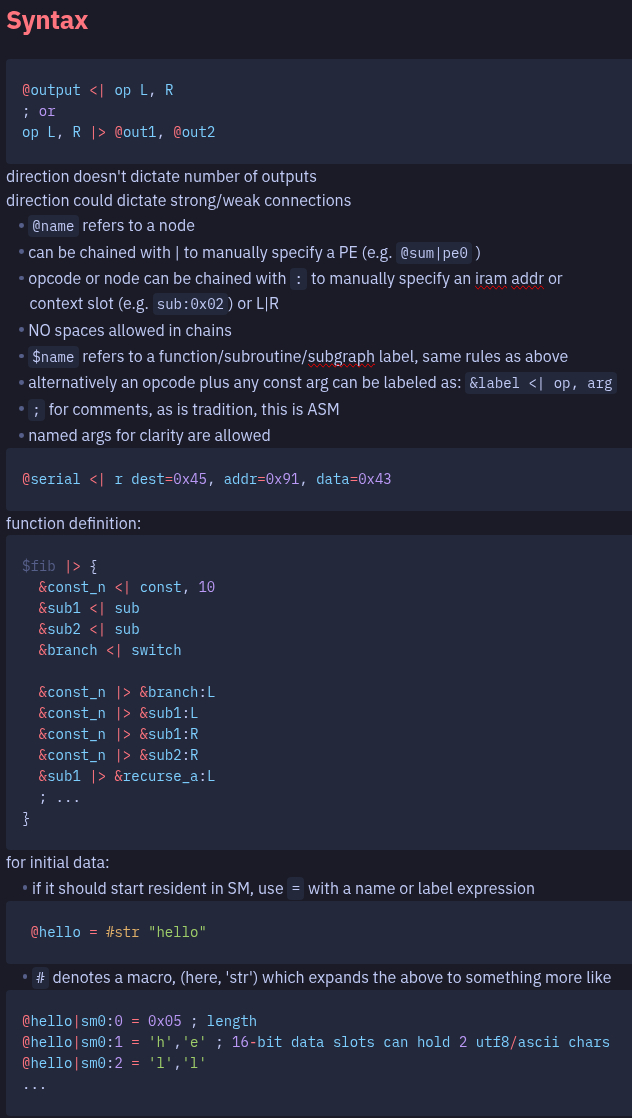The image size is (632, 1118).
Task: Click the Syntax heading
Action: (x=47, y=21)
